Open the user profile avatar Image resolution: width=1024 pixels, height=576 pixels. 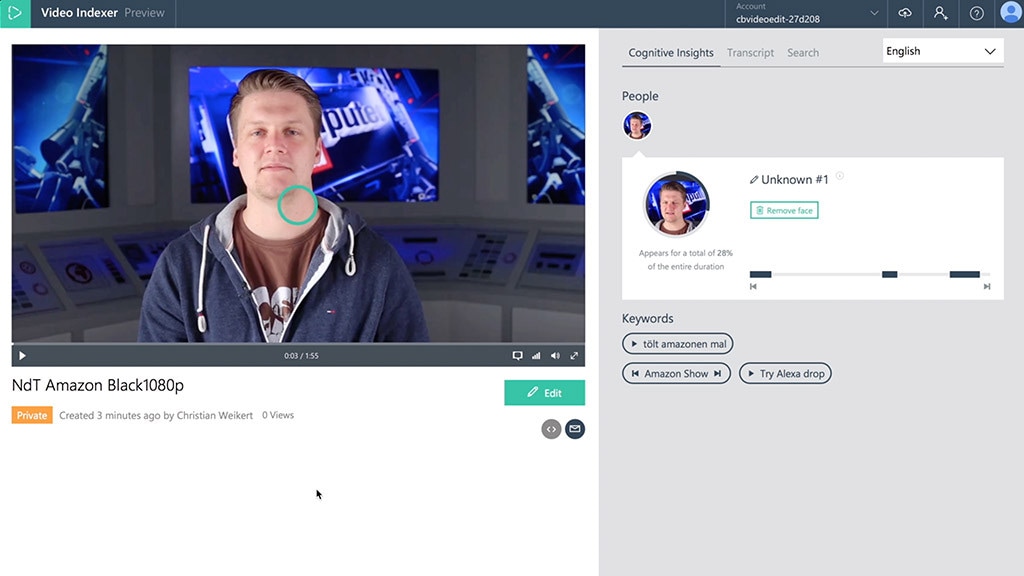[x=1010, y=12]
